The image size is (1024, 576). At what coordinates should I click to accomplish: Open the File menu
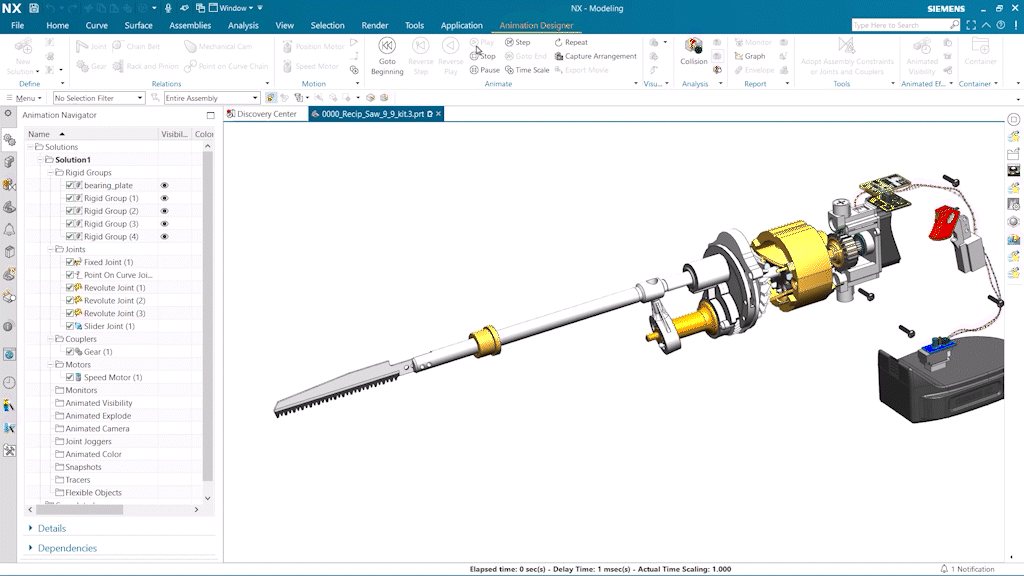(17, 25)
